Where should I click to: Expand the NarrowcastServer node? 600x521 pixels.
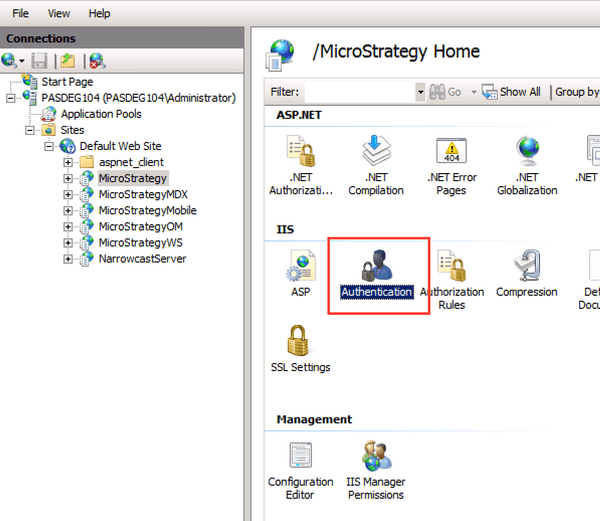[x=68, y=259]
